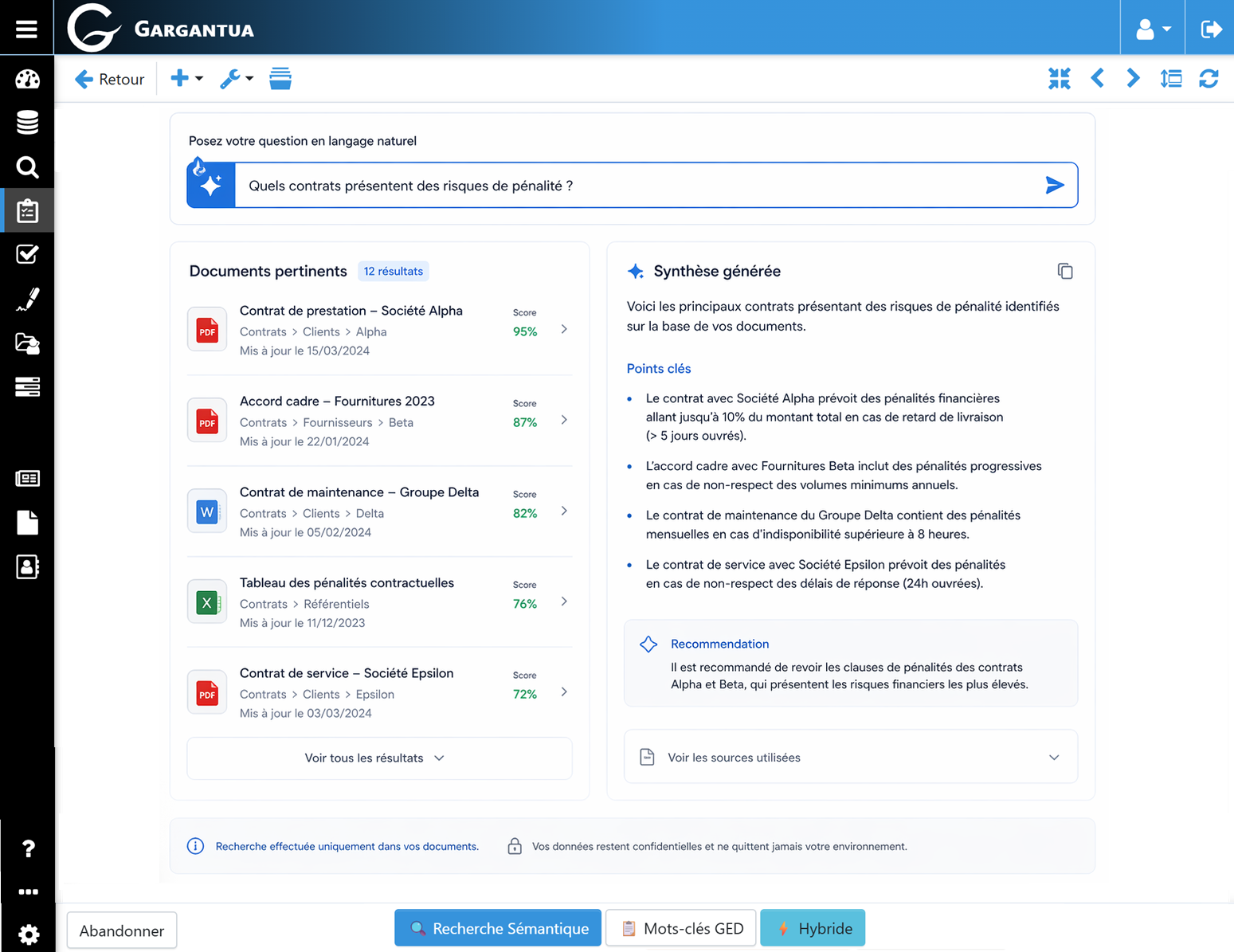
Task: Switch to Recherche Sémantique mode
Action: point(498,929)
